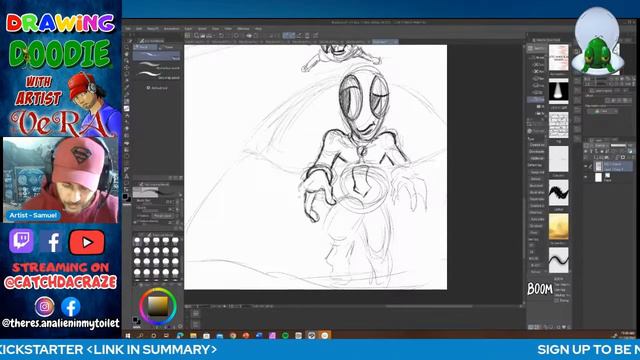Image resolution: width=640 pixels, height=360 pixels.
Task: Pick the bottom-right brush size preset
Action: point(176,272)
